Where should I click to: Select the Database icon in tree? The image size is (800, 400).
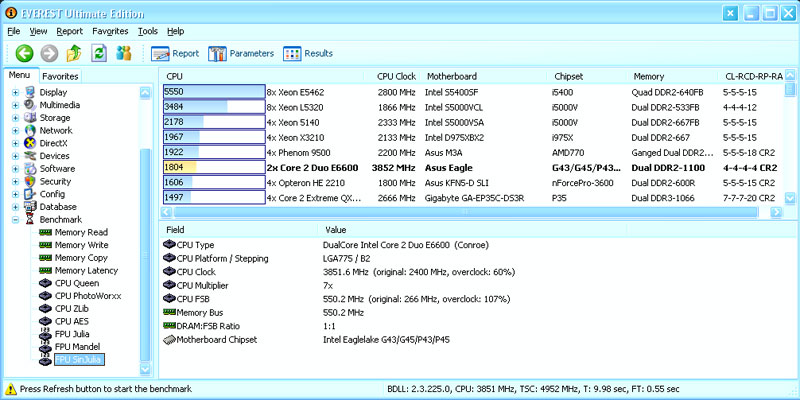pyautogui.click(x=30, y=207)
